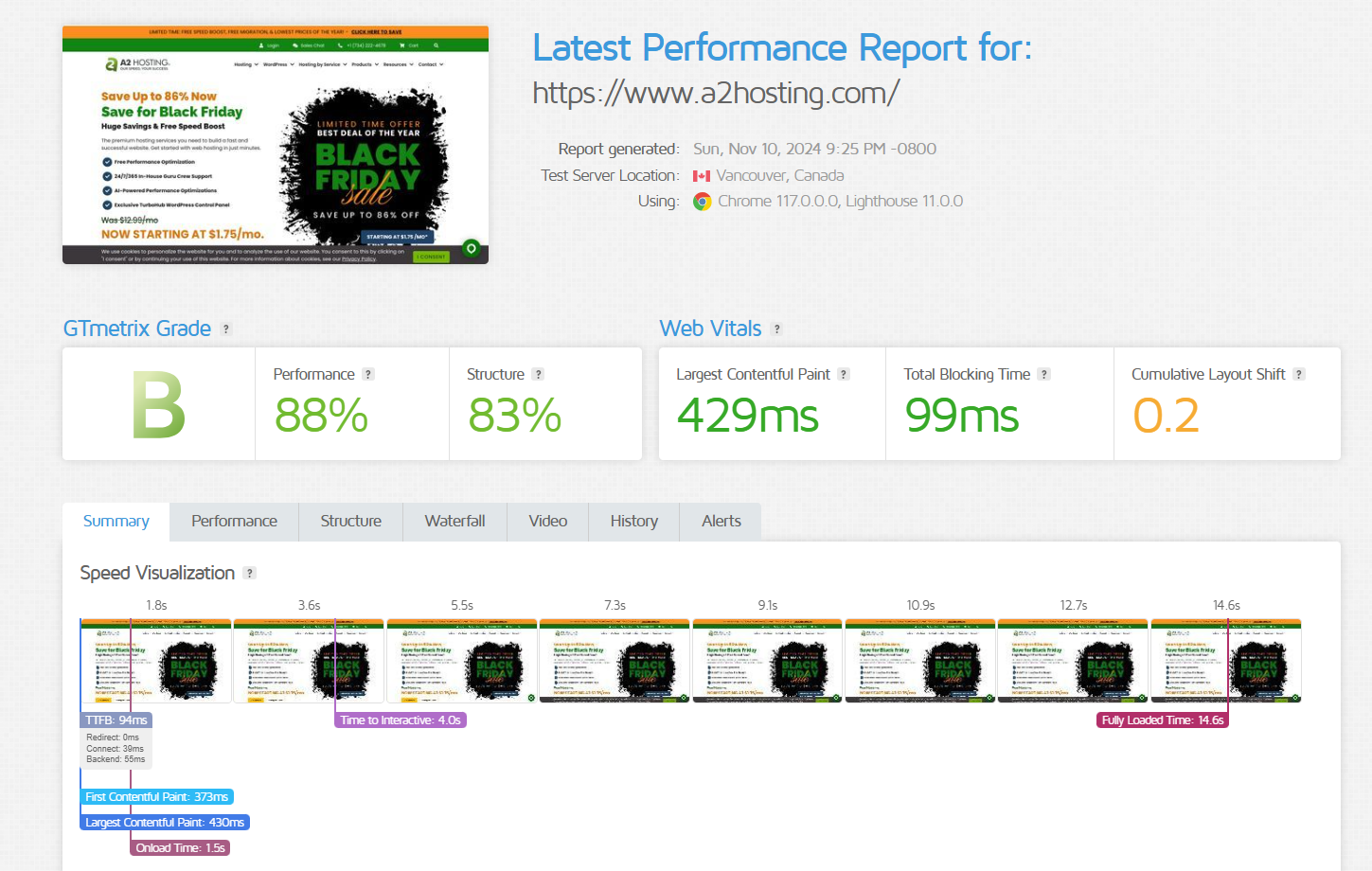The width and height of the screenshot is (1372, 871).
Task: Click the 7.3s filmstrip frame
Action: 615,661
